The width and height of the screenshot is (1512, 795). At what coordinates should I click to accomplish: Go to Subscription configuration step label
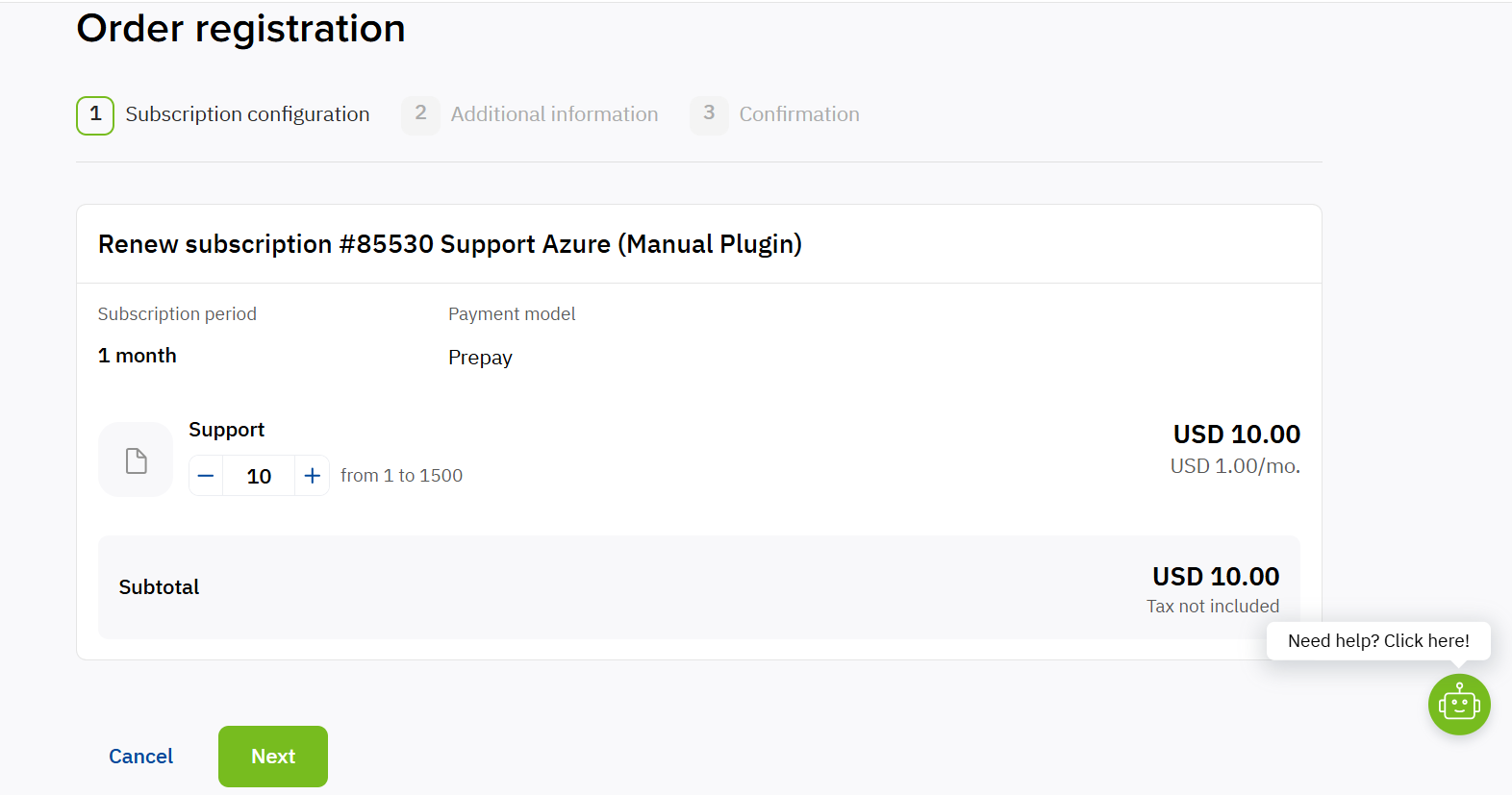[247, 114]
